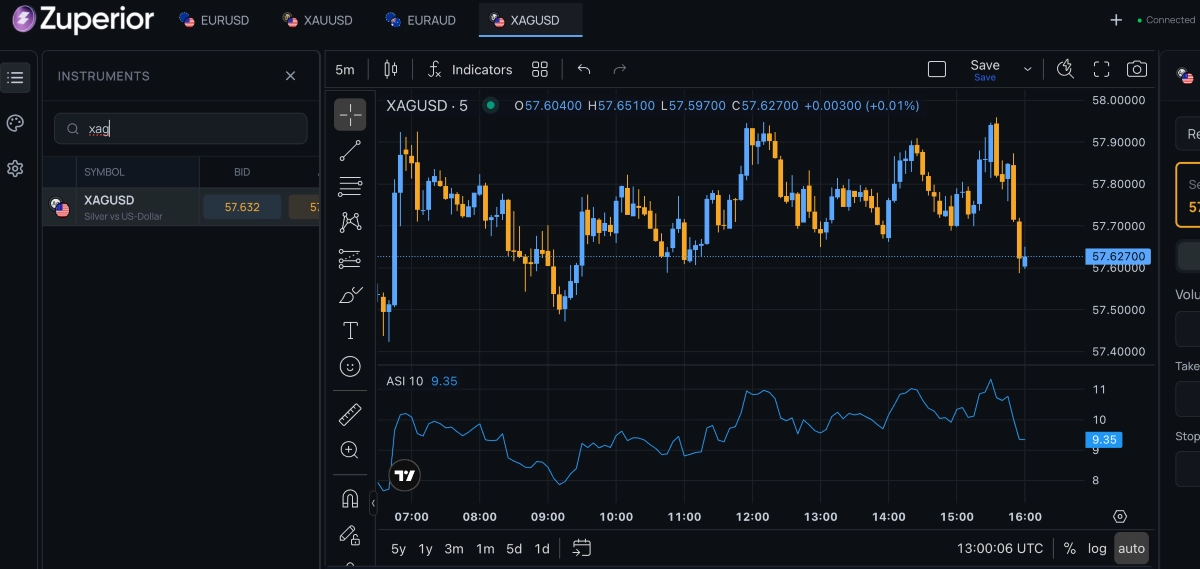This screenshot has width=1200, height=569.
Task: Click the 57.62700 price label
Action: pos(1118,257)
